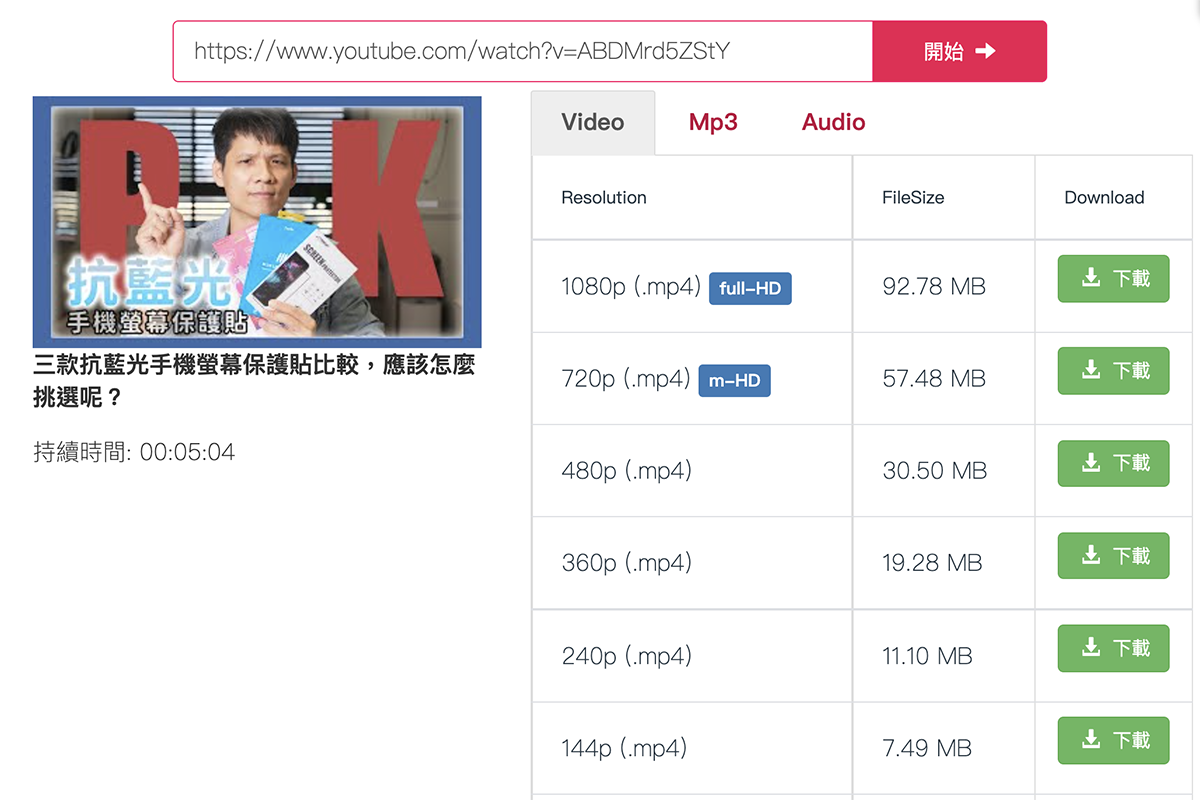Click the YouTube URL input field
Screen dimensions: 1200x800
[x=522, y=50]
